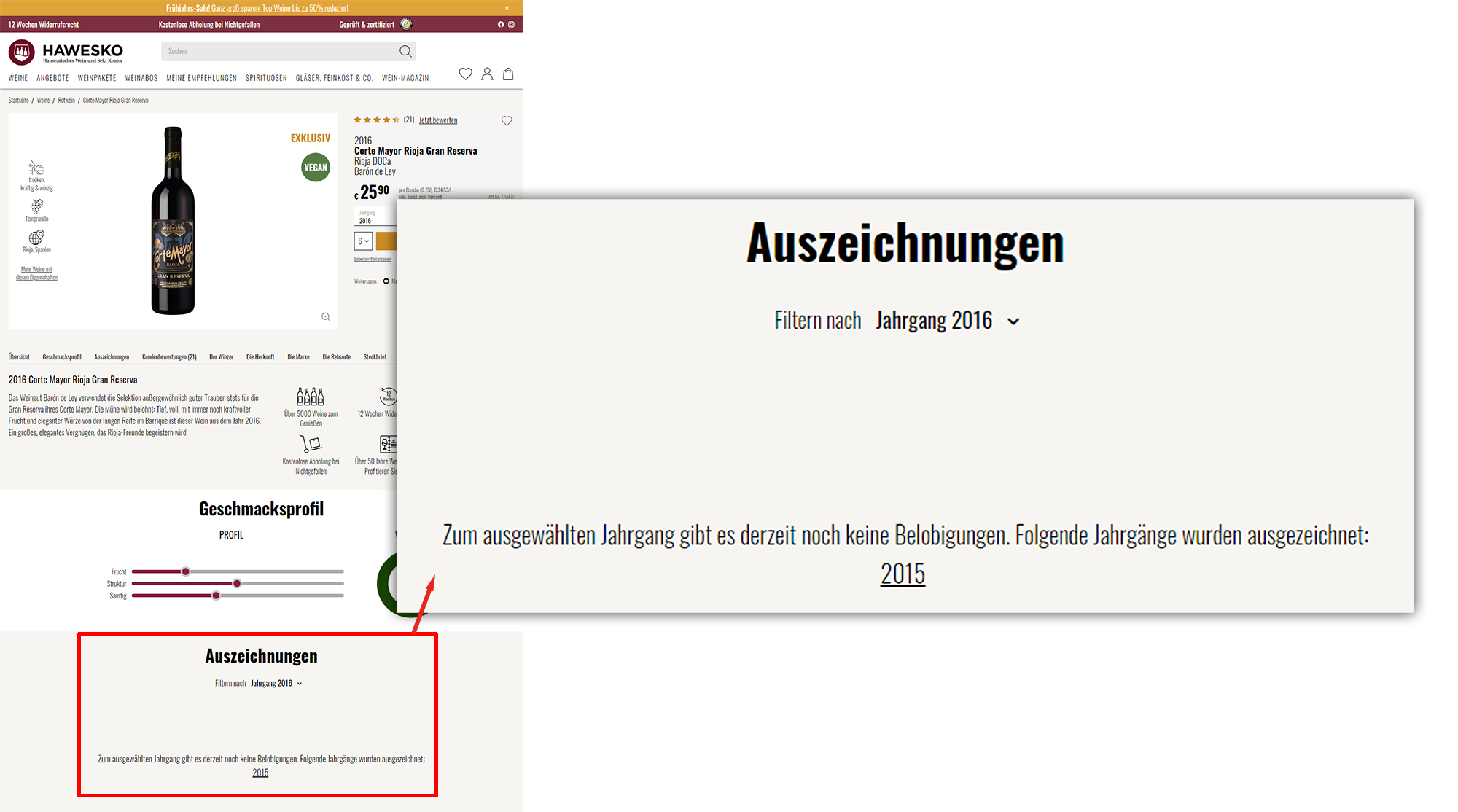Open the user account icon
1458x812 pixels.
(x=487, y=74)
